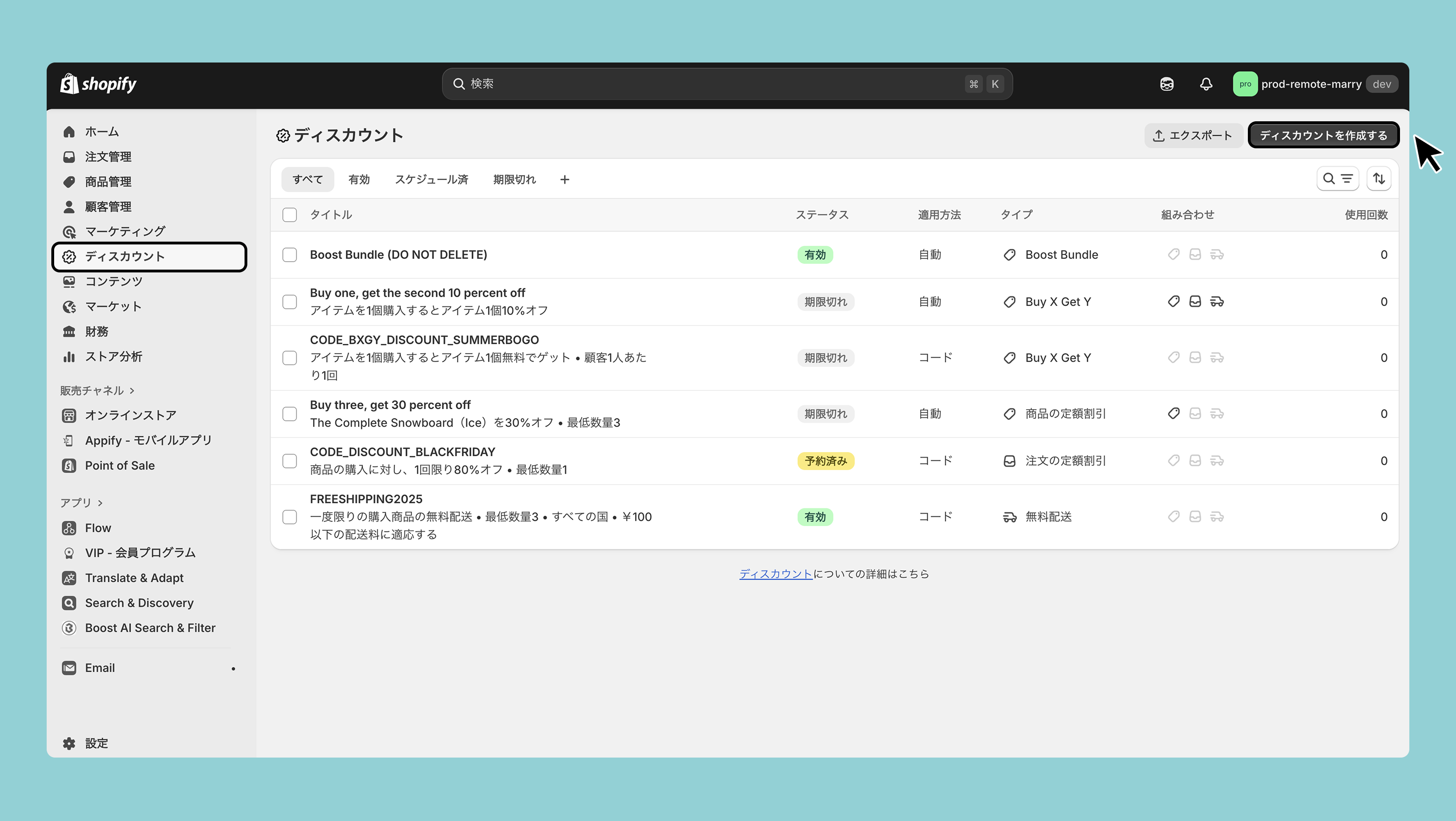Screen dimensions: 1456x821
Task: Add a new view with plus button
Action: click(565, 179)
